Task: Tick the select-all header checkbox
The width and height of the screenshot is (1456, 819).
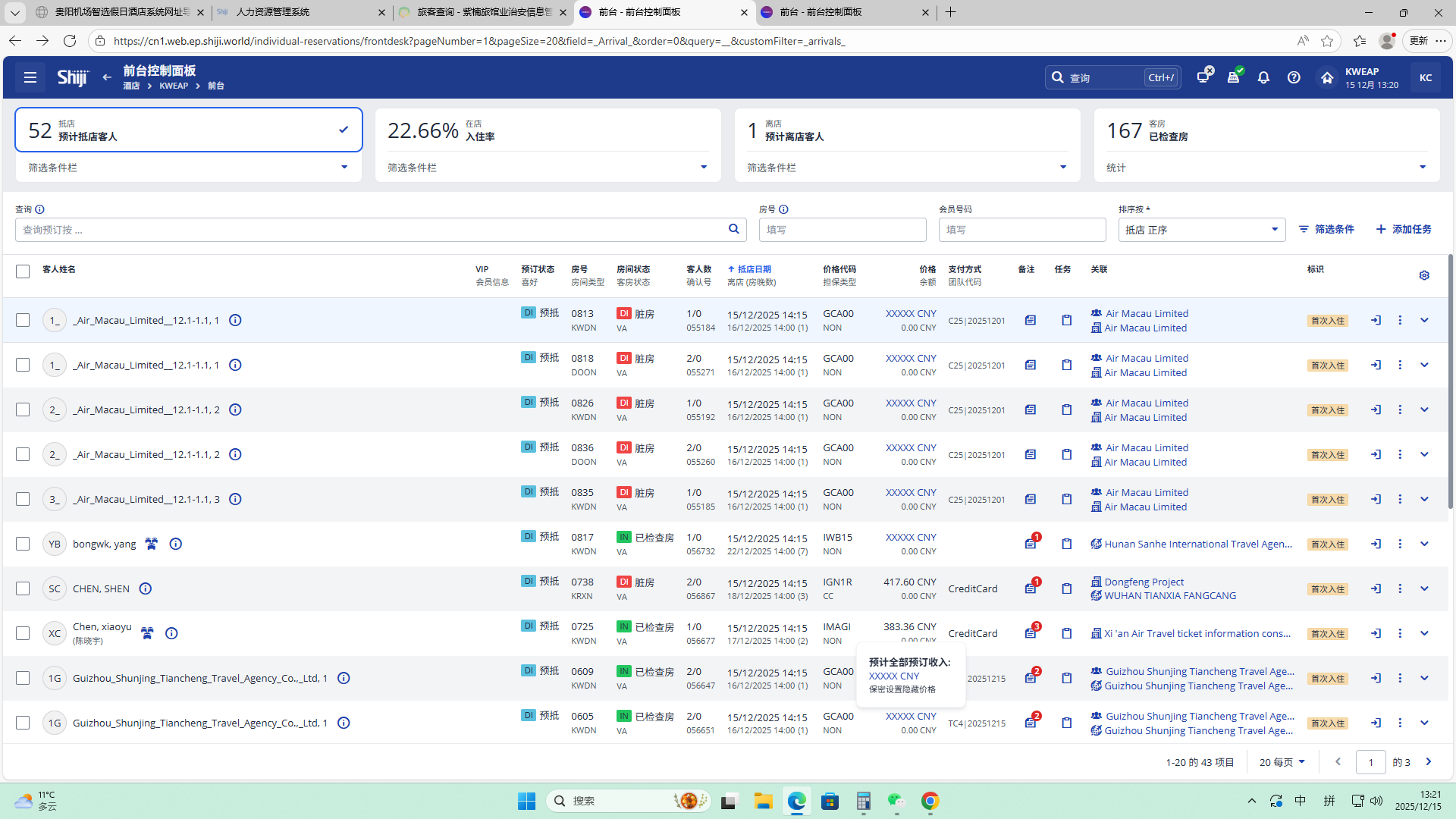Action: tap(23, 271)
